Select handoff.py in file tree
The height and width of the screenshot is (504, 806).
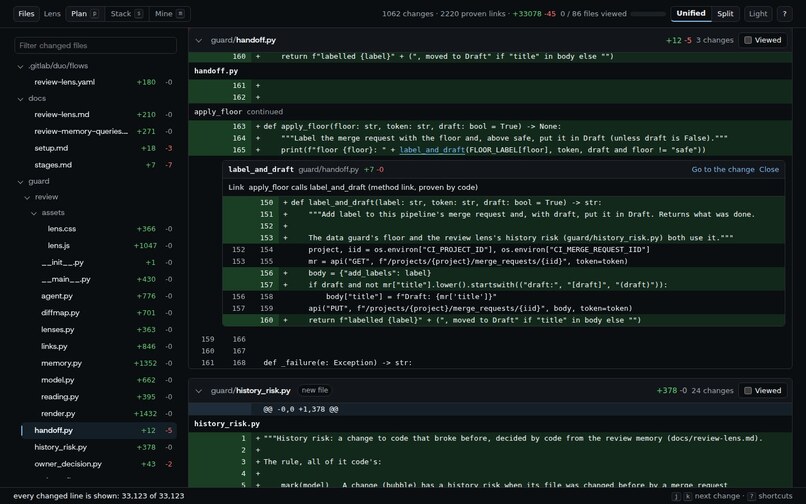[x=99, y=430]
